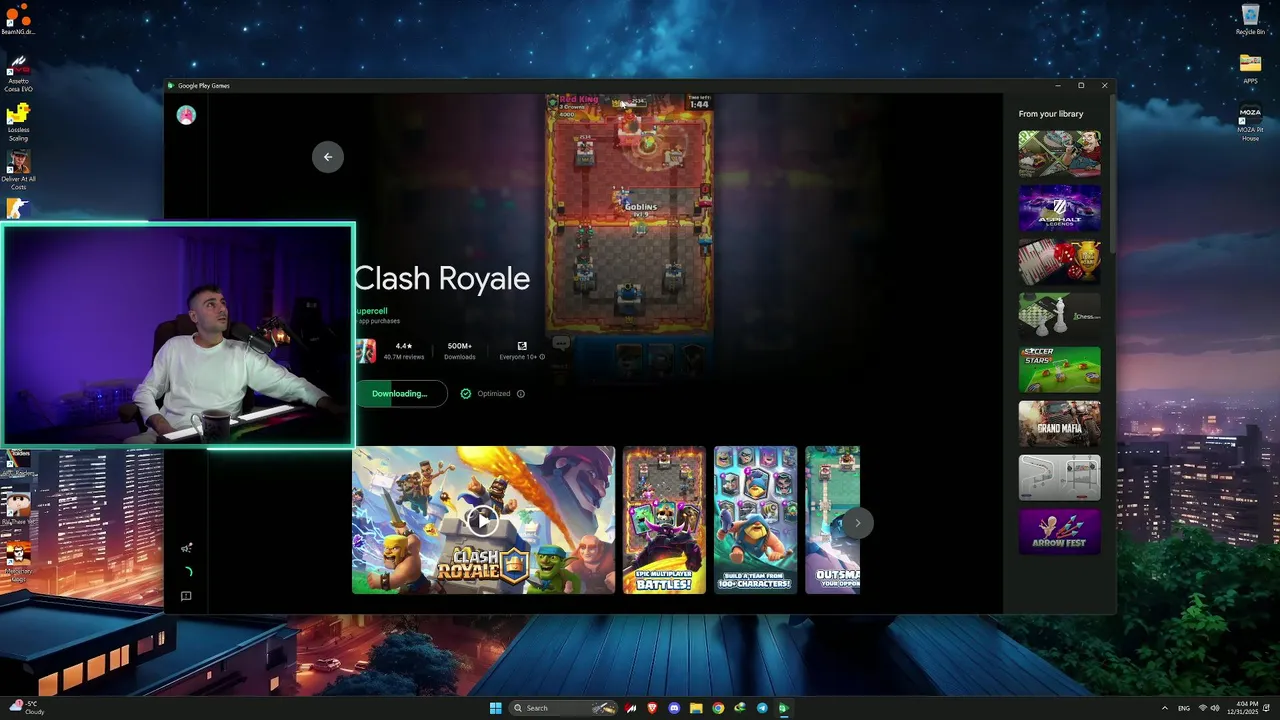Open the backgammon dice game in library
This screenshot has height=720, width=1280.
tap(1059, 262)
